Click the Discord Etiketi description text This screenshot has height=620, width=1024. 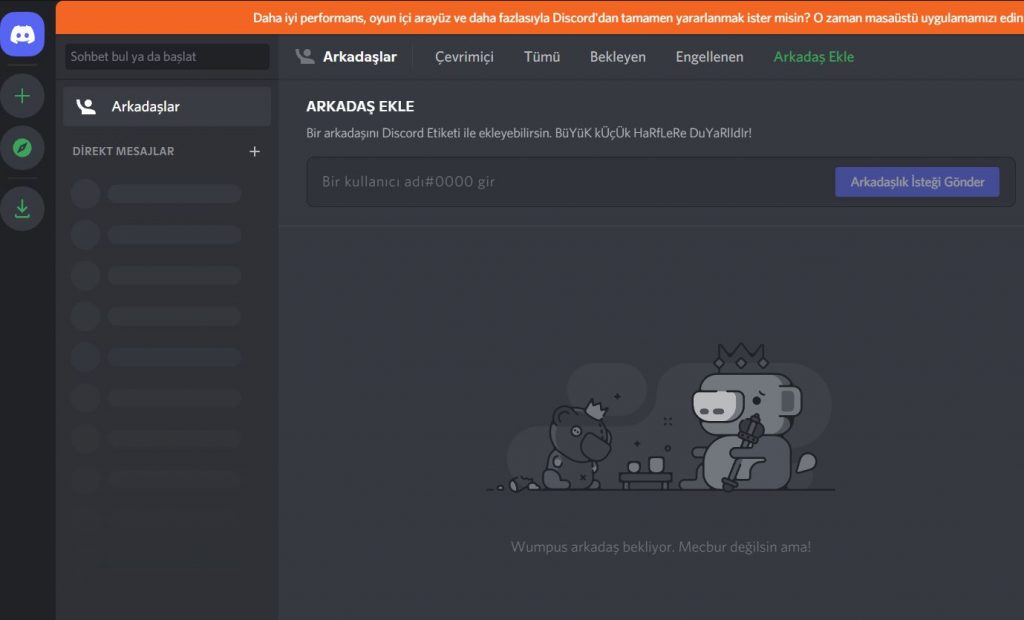point(528,133)
